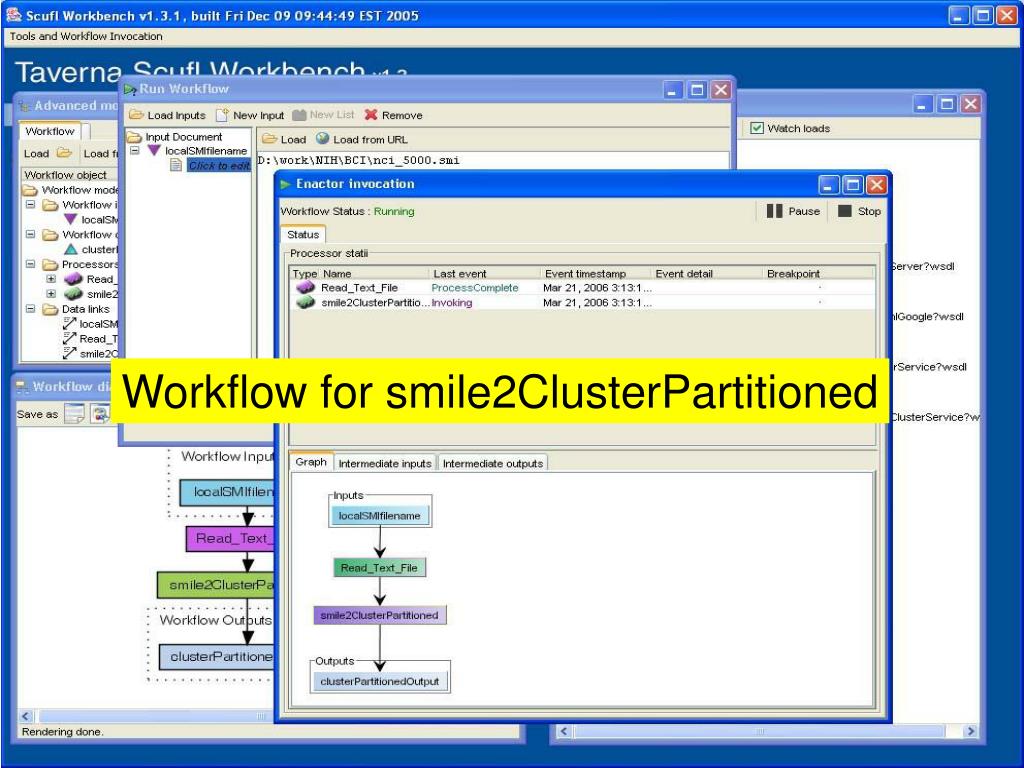Click the Save as diagram icon

(x=74, y=413)
